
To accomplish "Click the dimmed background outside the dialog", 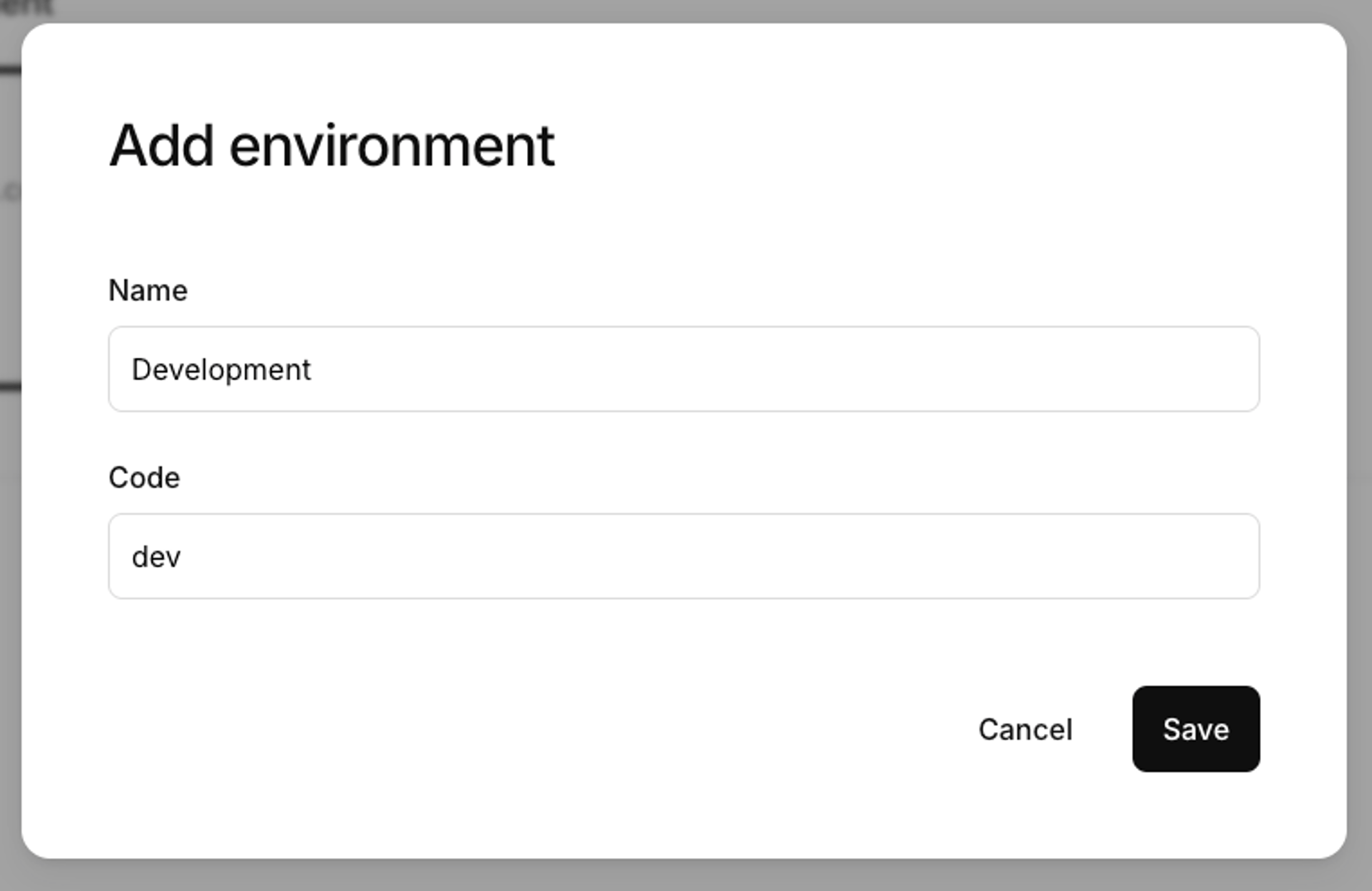I will [1341, 436].
